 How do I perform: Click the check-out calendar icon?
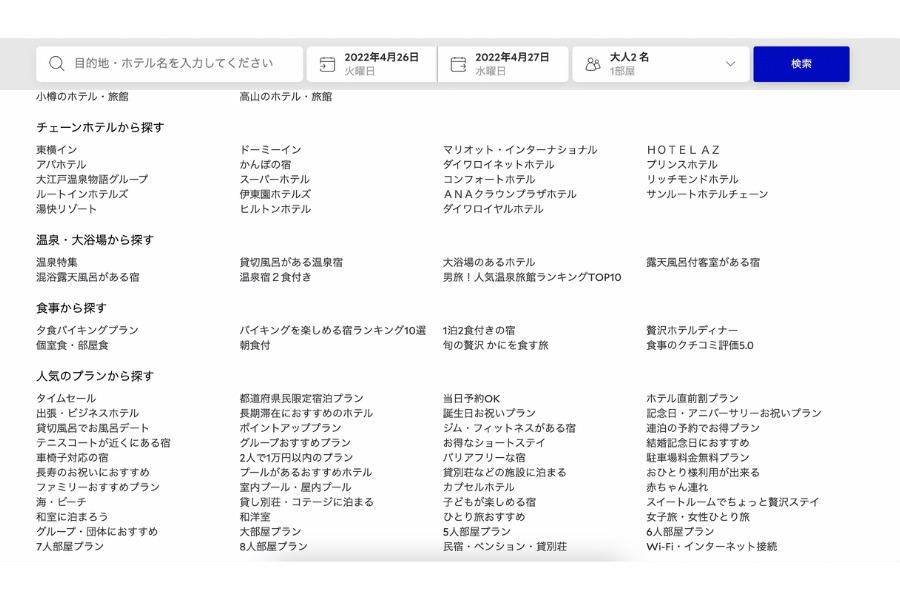(459, 64)
